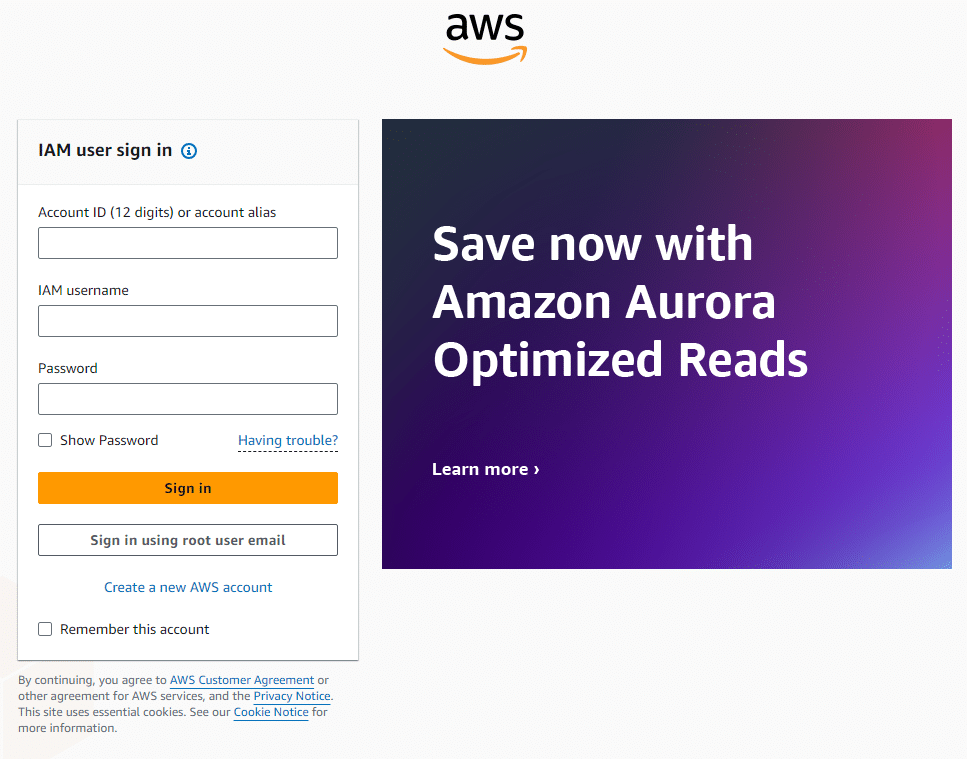Open the AWS Customer Agreement link
The height and width of the screenshot is (759, 967).
coord(242,680)
